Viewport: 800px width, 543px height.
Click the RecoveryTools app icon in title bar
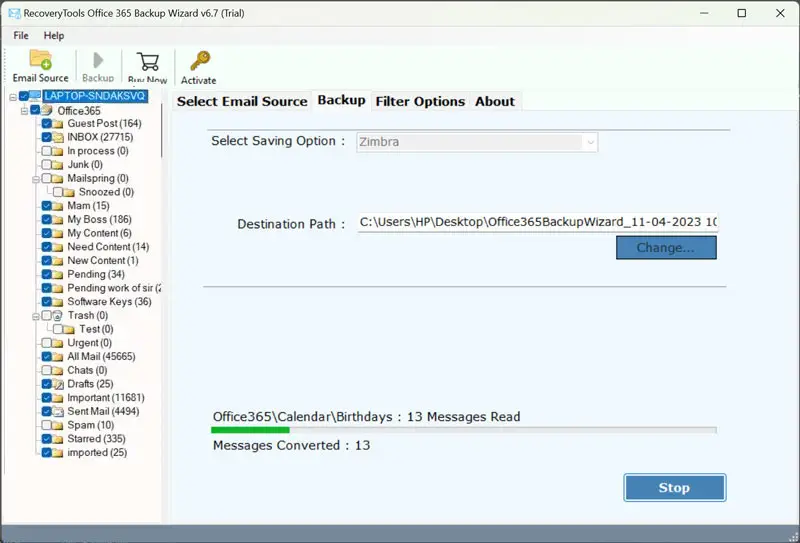click(14, 13)
